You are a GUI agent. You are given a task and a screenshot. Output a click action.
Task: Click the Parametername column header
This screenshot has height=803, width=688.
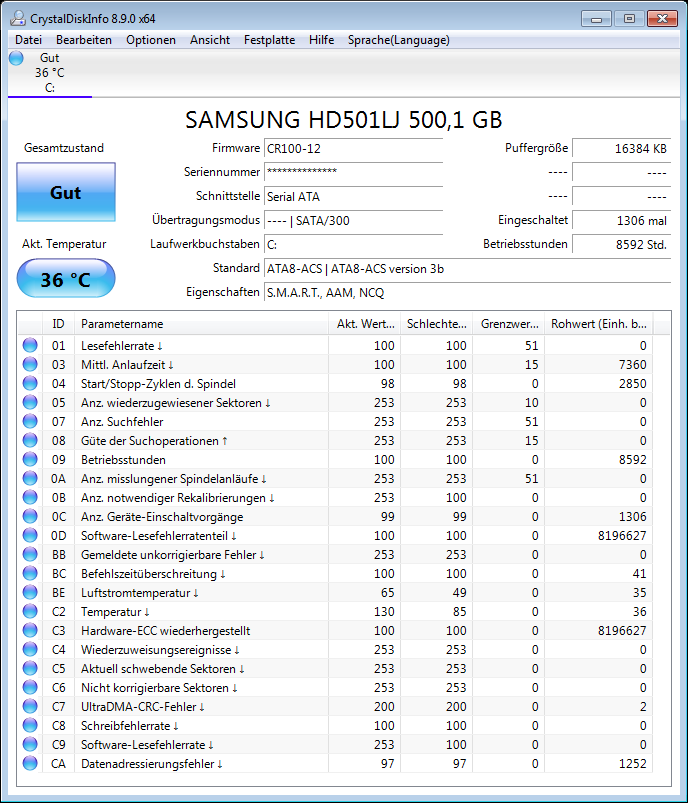pos(201,324)
